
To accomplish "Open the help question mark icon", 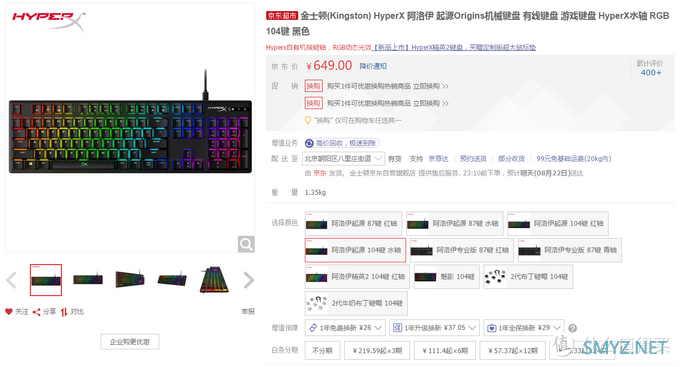I will tap(572, 328).
